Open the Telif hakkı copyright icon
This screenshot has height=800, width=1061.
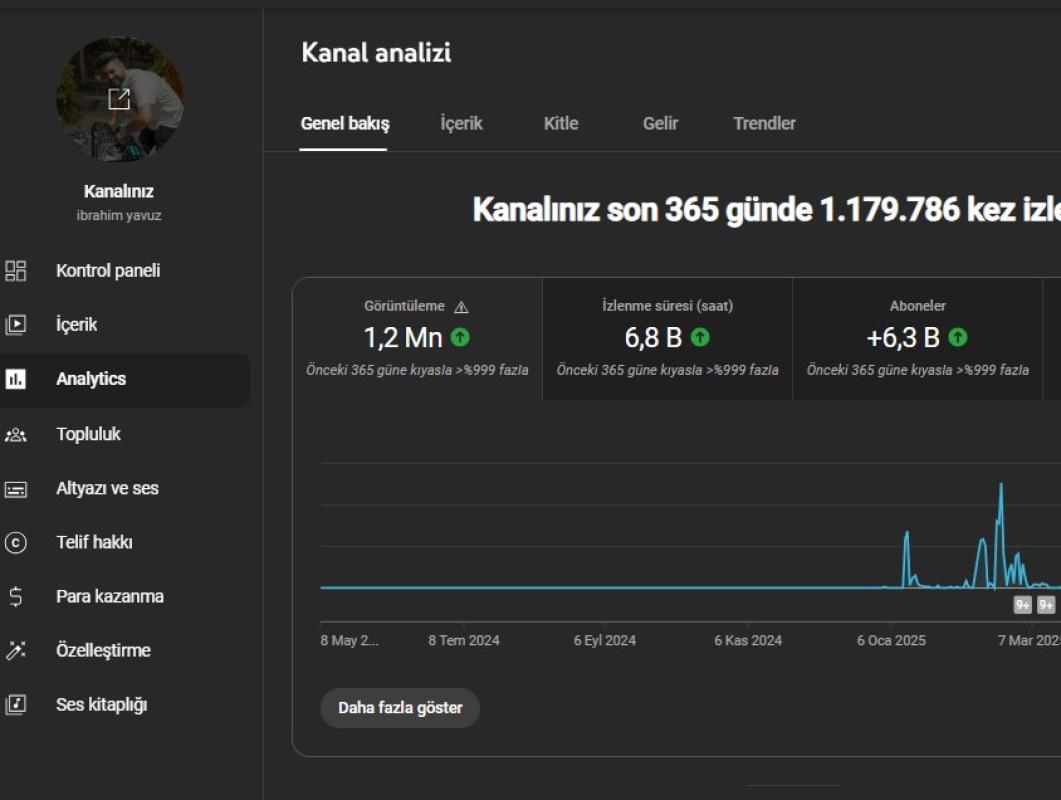tap(16, 543)
